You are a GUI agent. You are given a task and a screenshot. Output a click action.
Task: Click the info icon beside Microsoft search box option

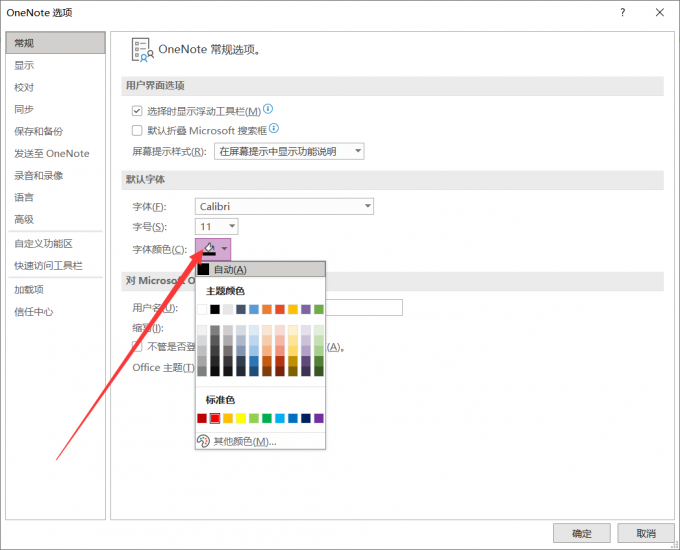[x=274, y=128]
